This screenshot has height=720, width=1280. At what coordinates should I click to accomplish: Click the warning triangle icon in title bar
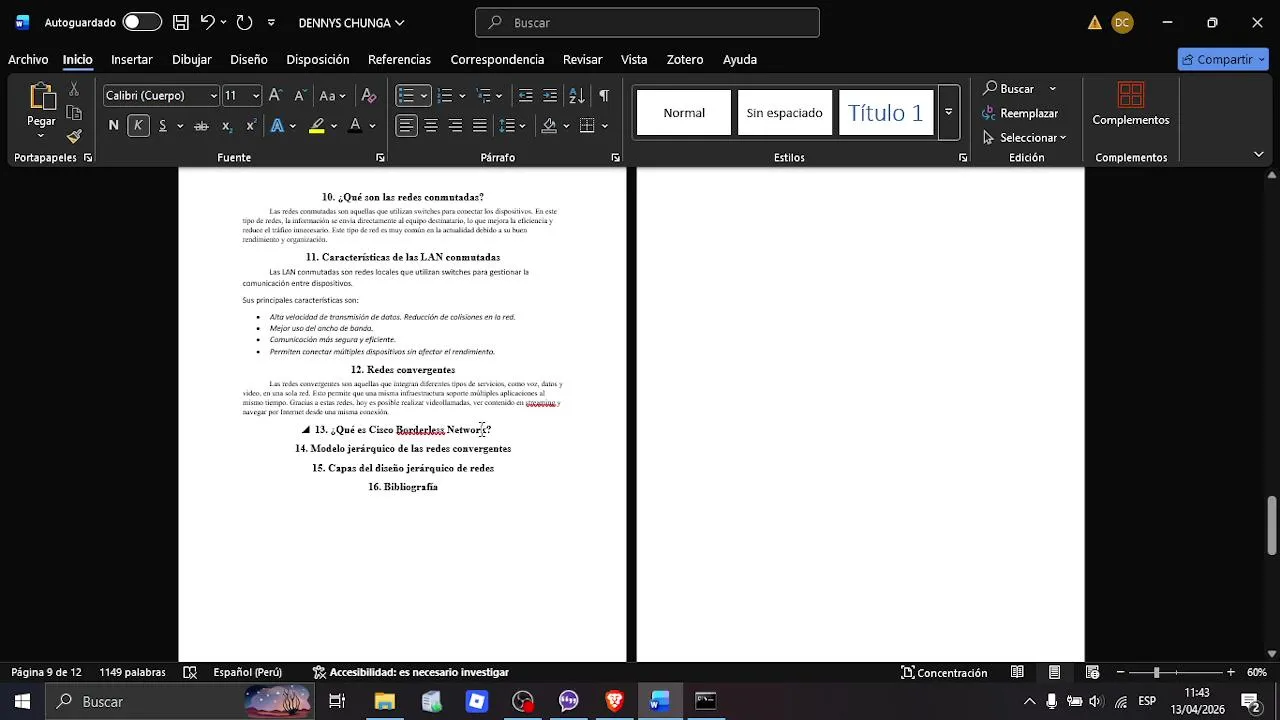pos(1095,22)
